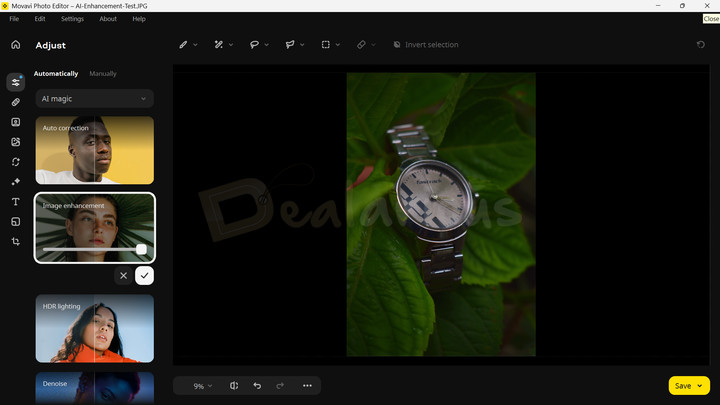
Task: Open the Settings menu
Action: [x=73, y=19]
